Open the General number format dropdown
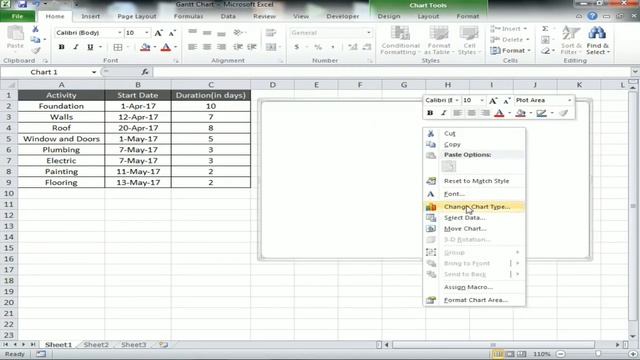Image resolution: width=640 pixels, height=360 pixels. [x=368, y=33]
